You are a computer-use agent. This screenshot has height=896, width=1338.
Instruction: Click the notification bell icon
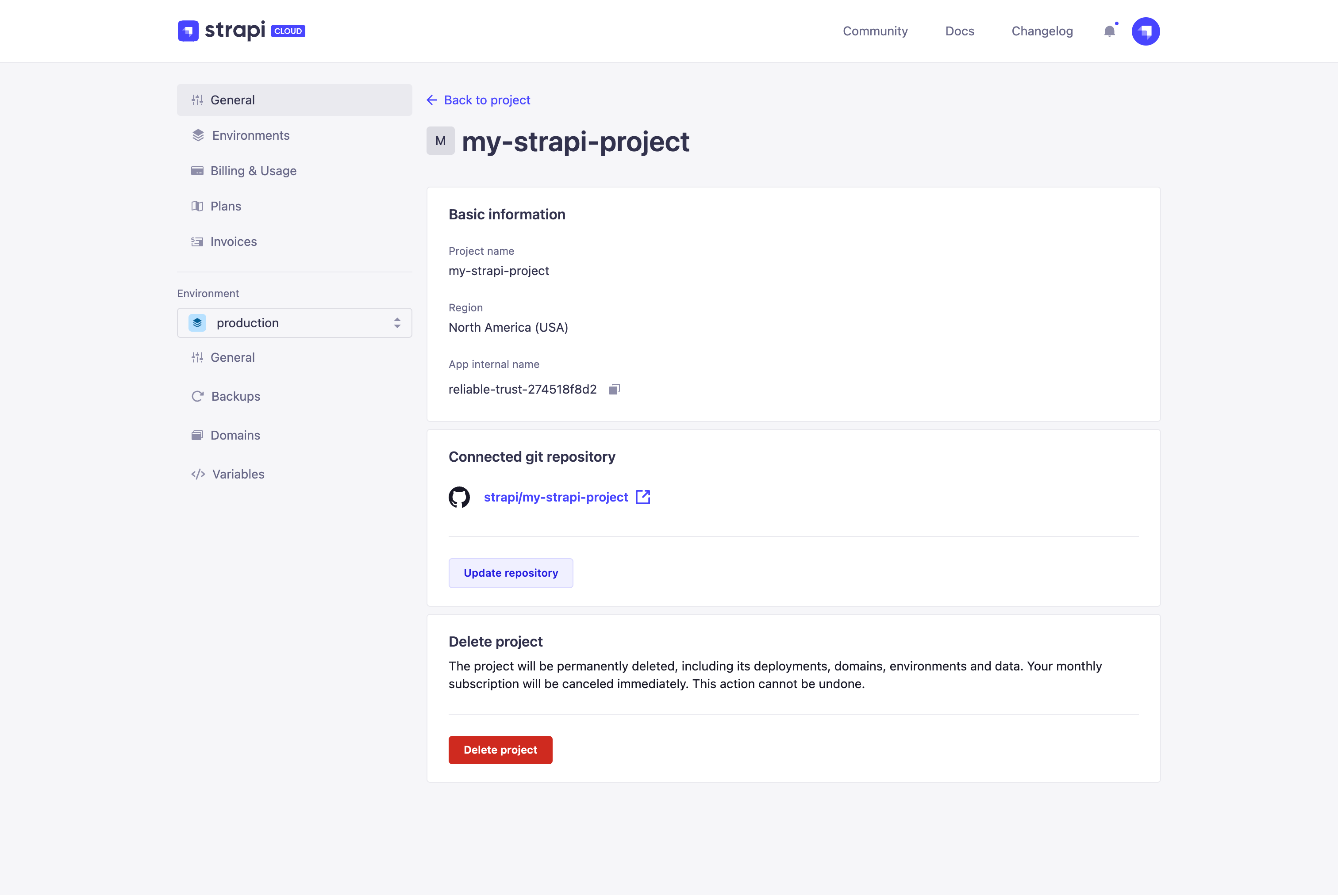(1109, 30)
